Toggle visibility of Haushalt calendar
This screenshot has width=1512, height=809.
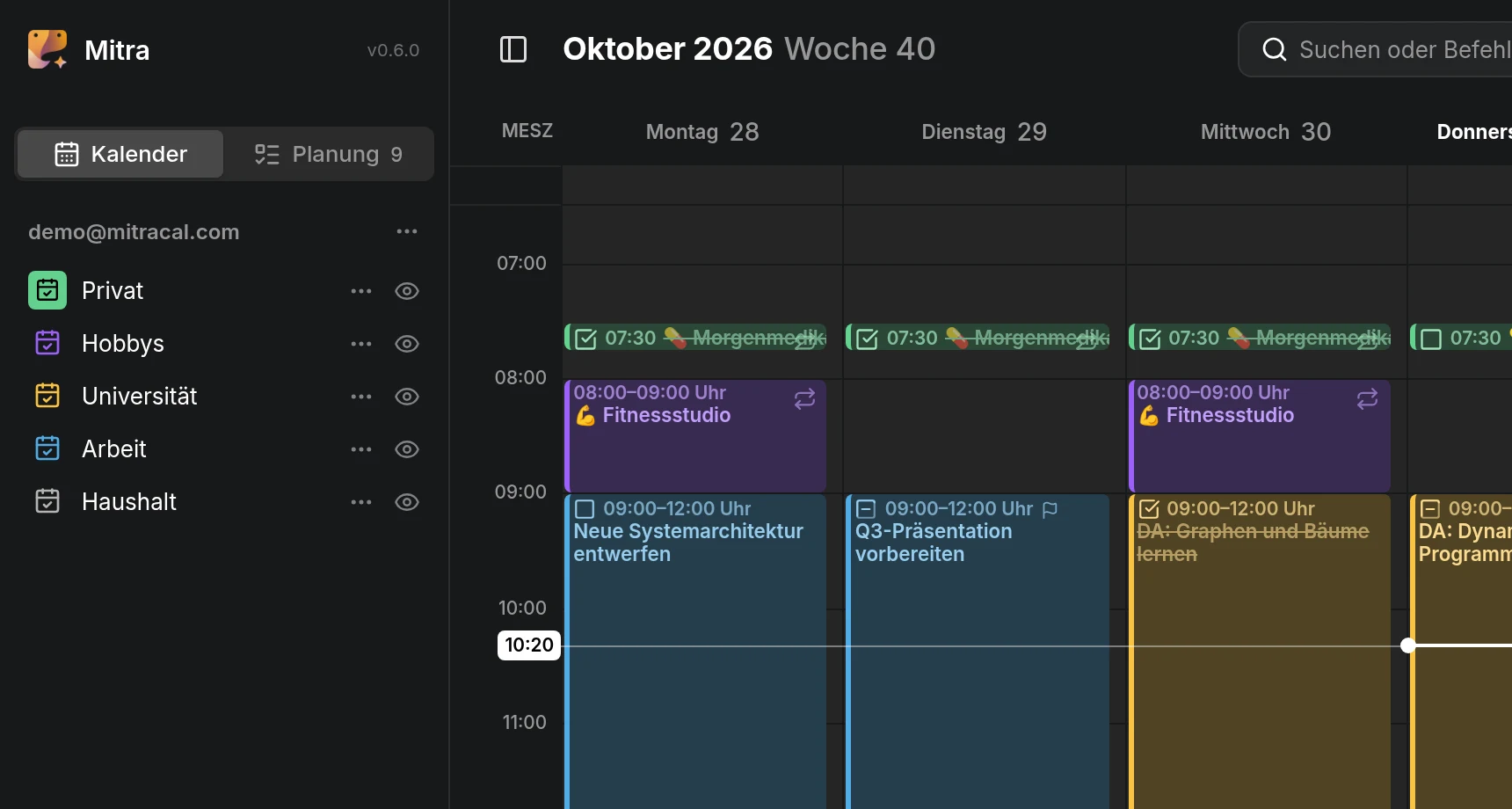406,502
